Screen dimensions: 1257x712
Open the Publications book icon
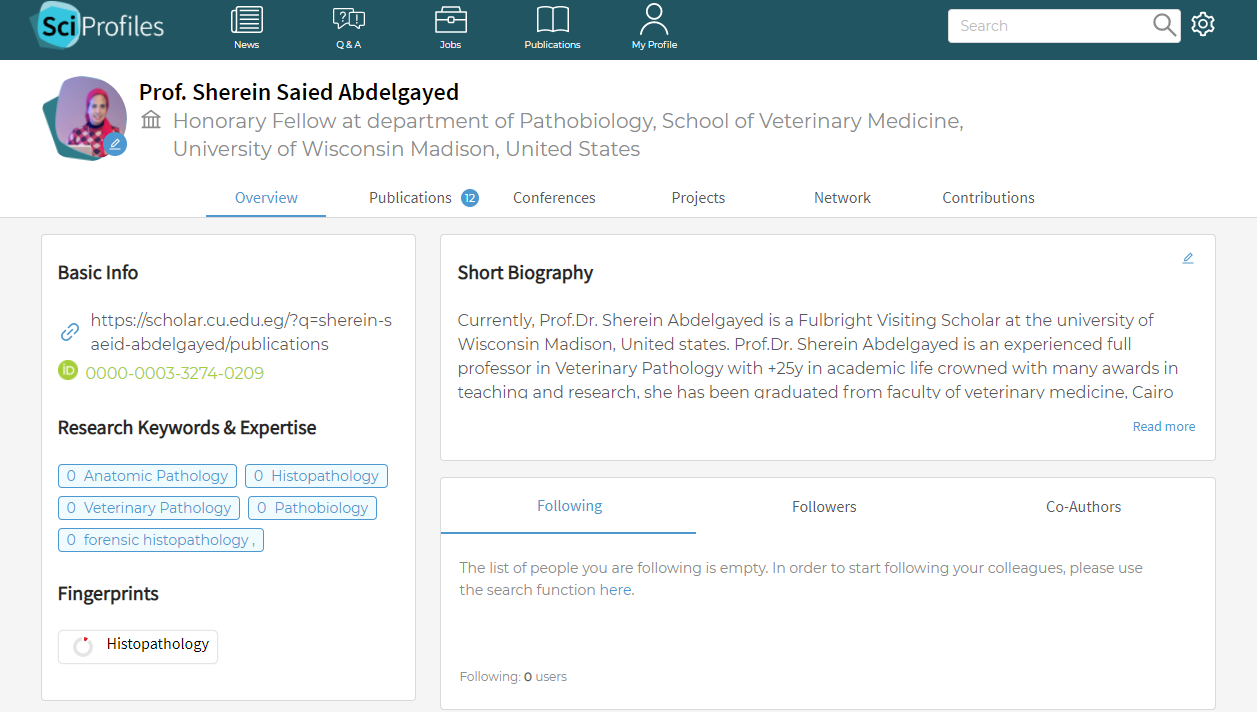[x=552, y=19]
